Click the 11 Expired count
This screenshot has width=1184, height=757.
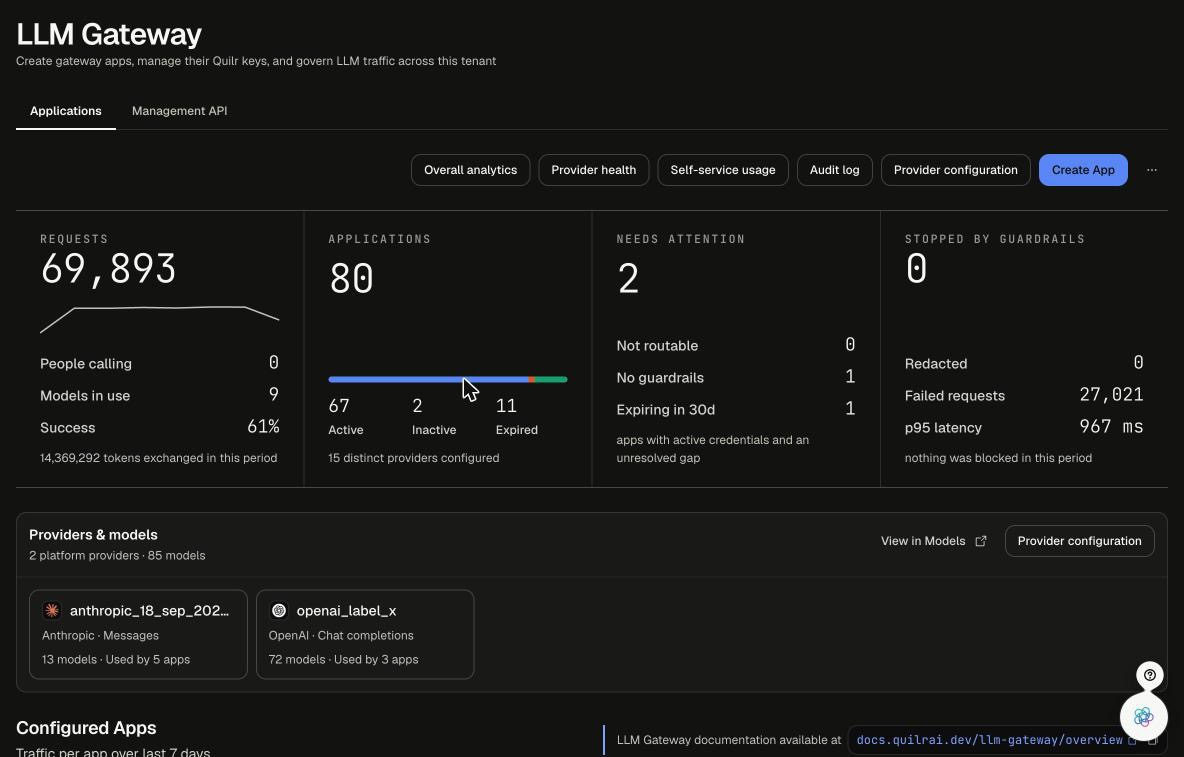click(x=506, y=406)
